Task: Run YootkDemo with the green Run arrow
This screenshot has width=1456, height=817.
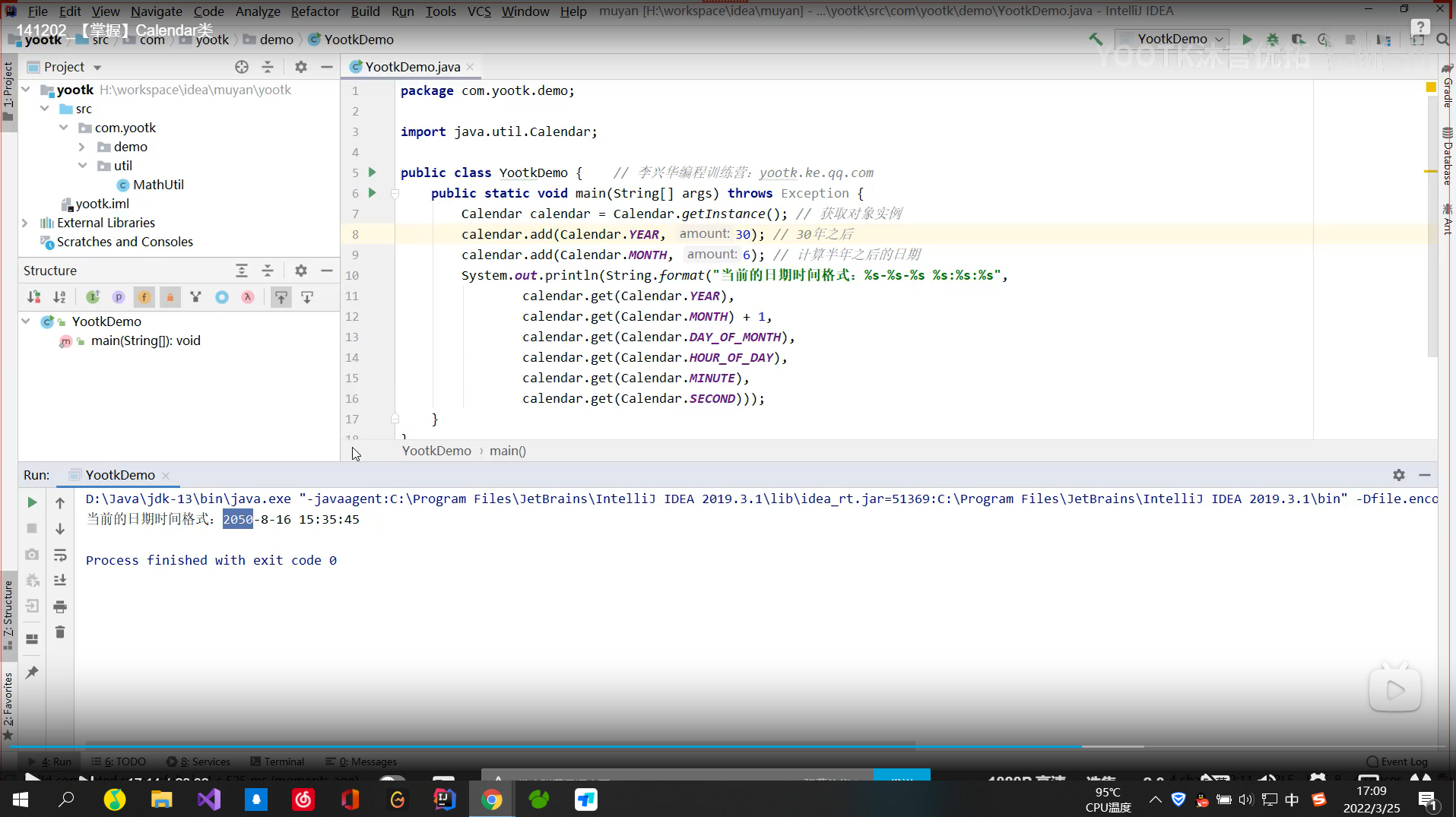Action: tap(1246, 40)
